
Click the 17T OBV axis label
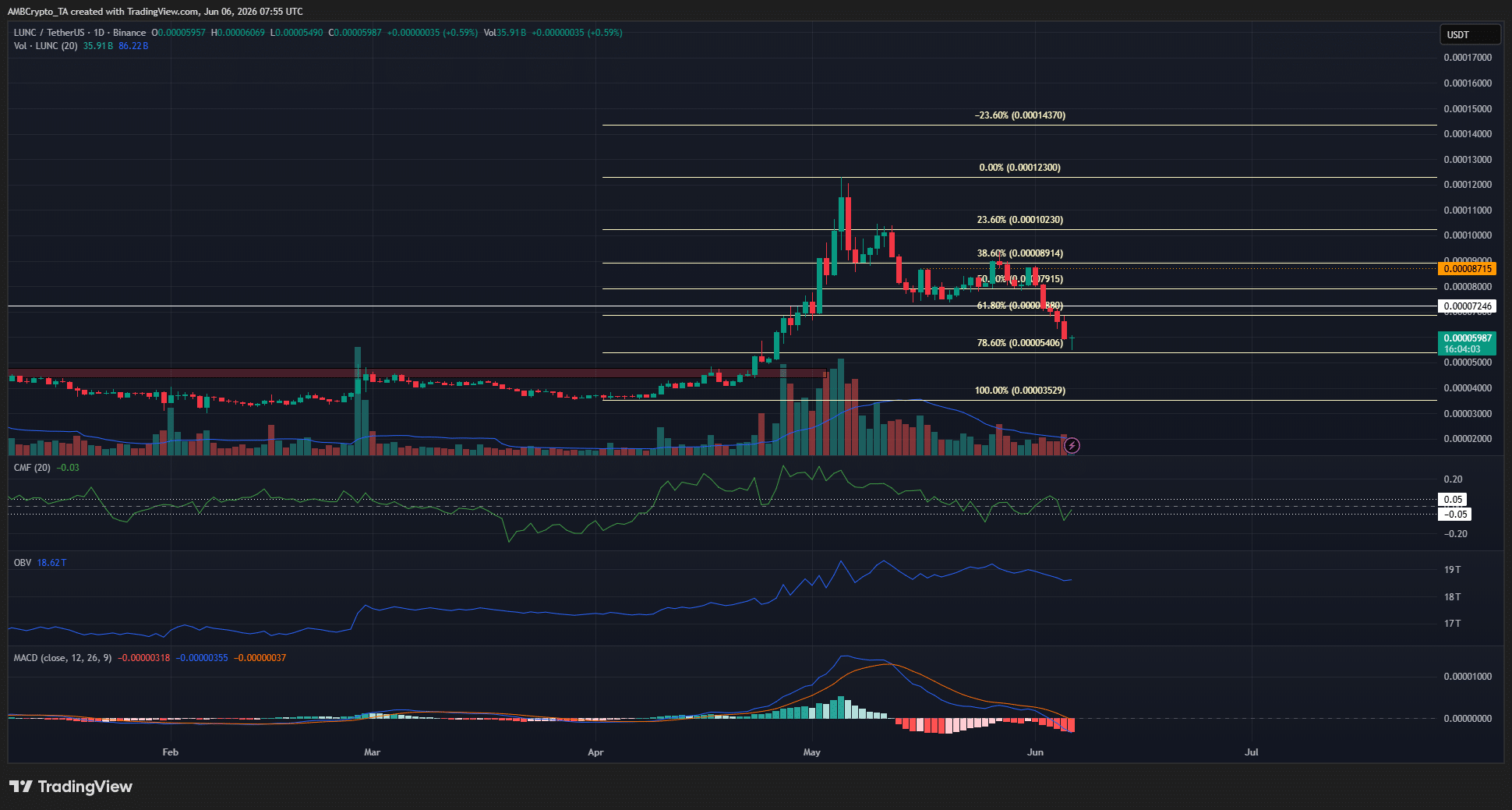tap(1453, 624)
